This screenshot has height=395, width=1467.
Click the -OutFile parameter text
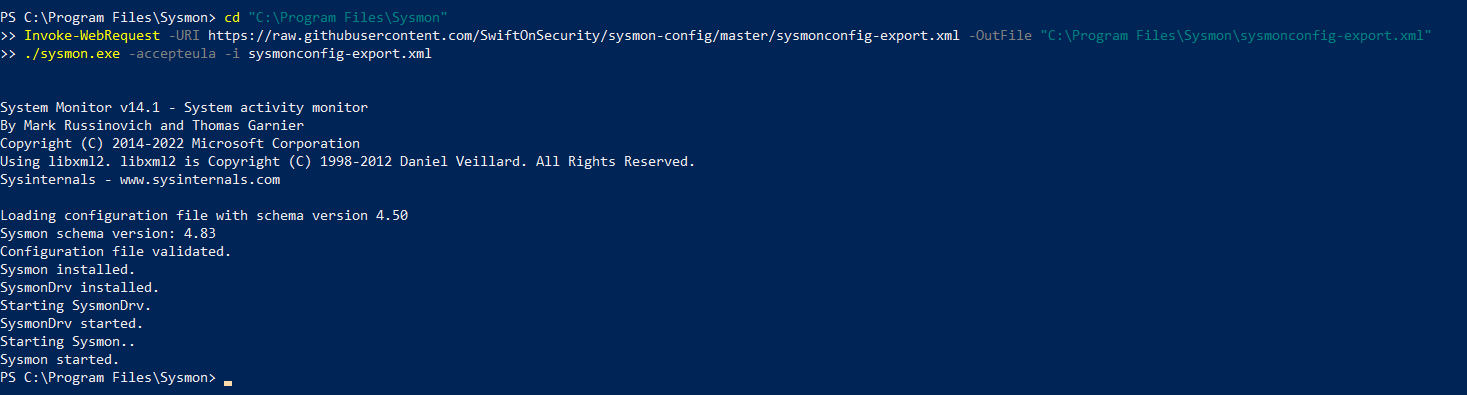coord(1000,36)
